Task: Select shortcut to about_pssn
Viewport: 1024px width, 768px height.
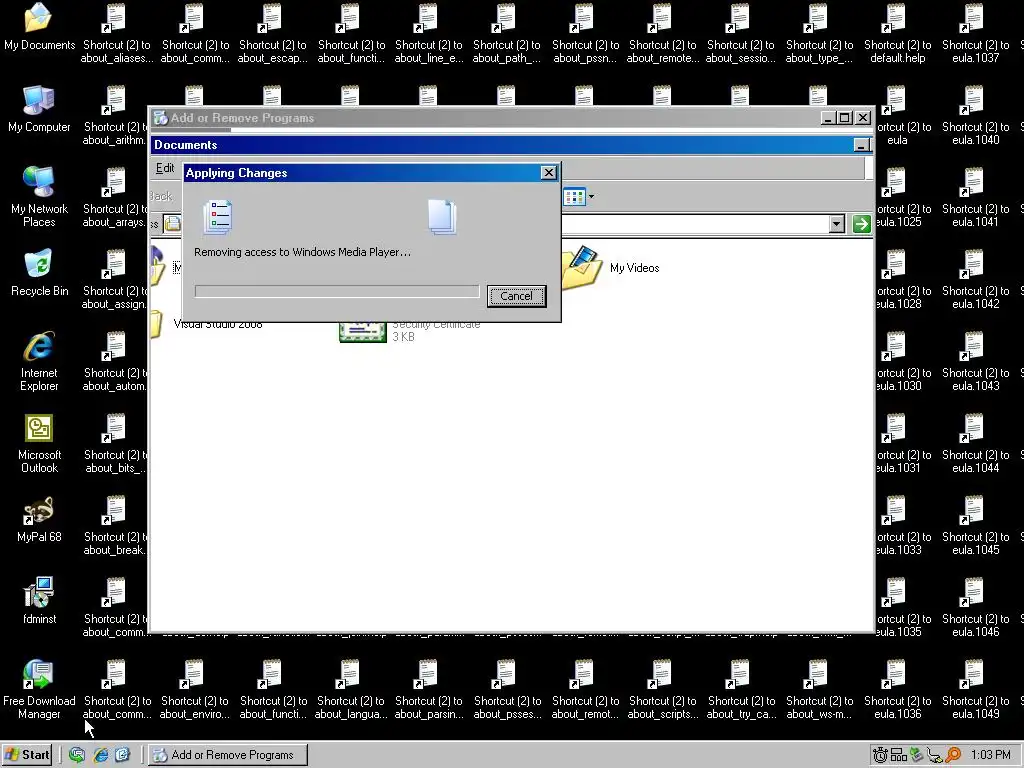Action: (585, 34)
